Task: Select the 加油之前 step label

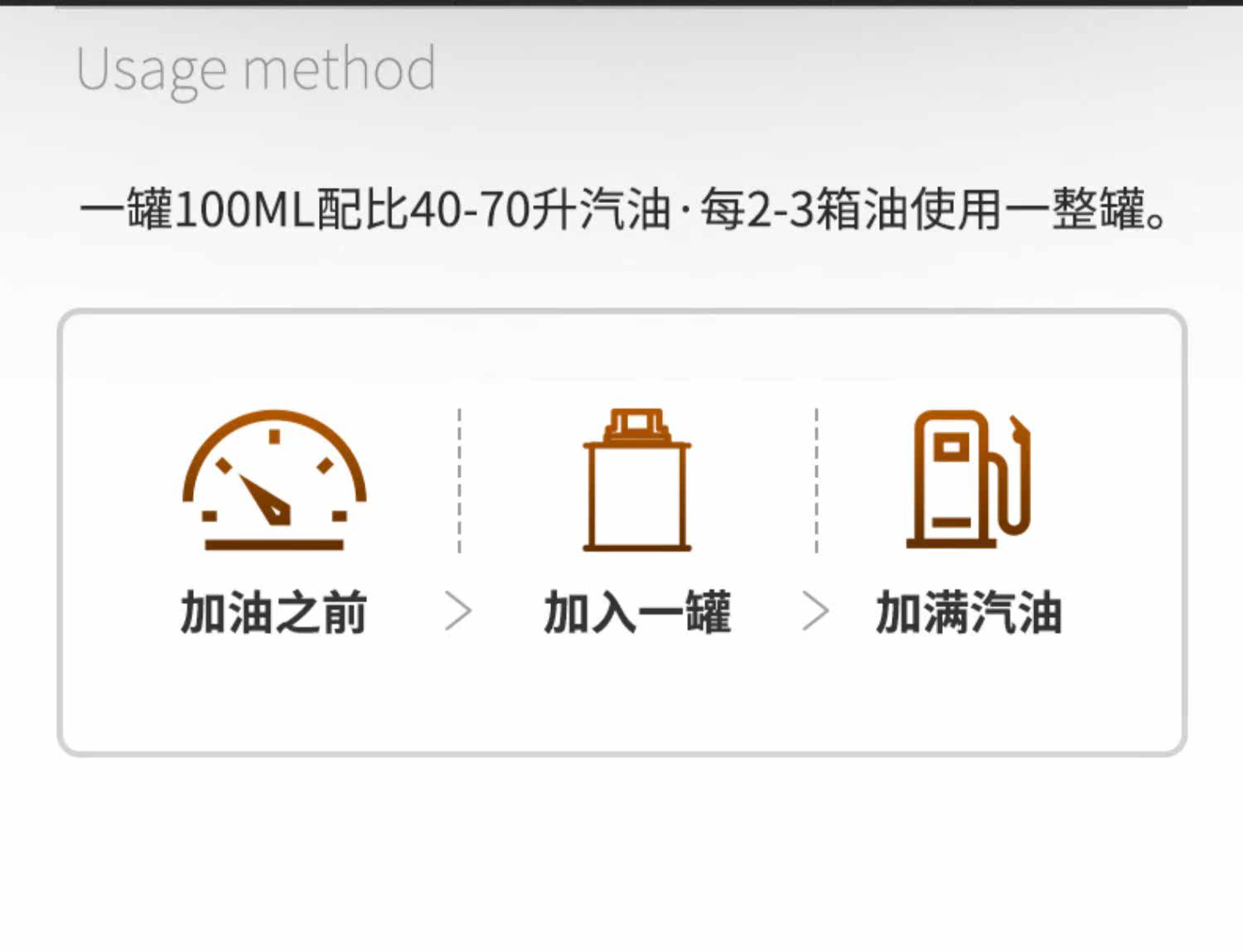Action: coord(273,612)
